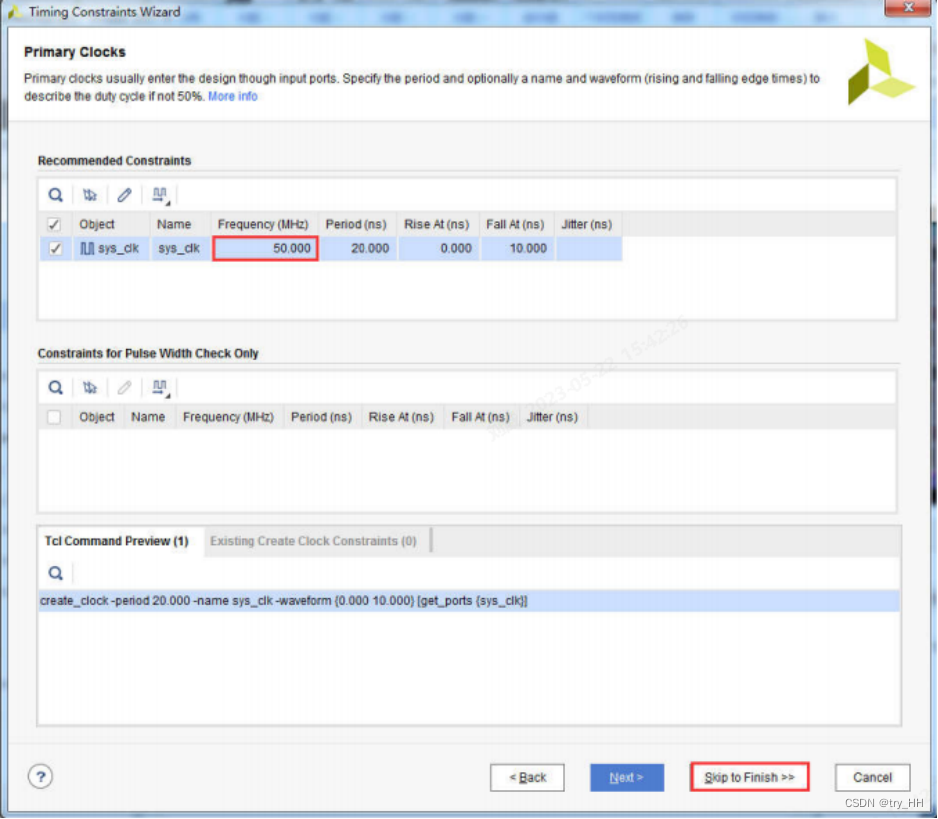Click the search icon in Pulse Width Check toolbar
This screenshot has height=819, width=938.
click(x=55, y=388)
